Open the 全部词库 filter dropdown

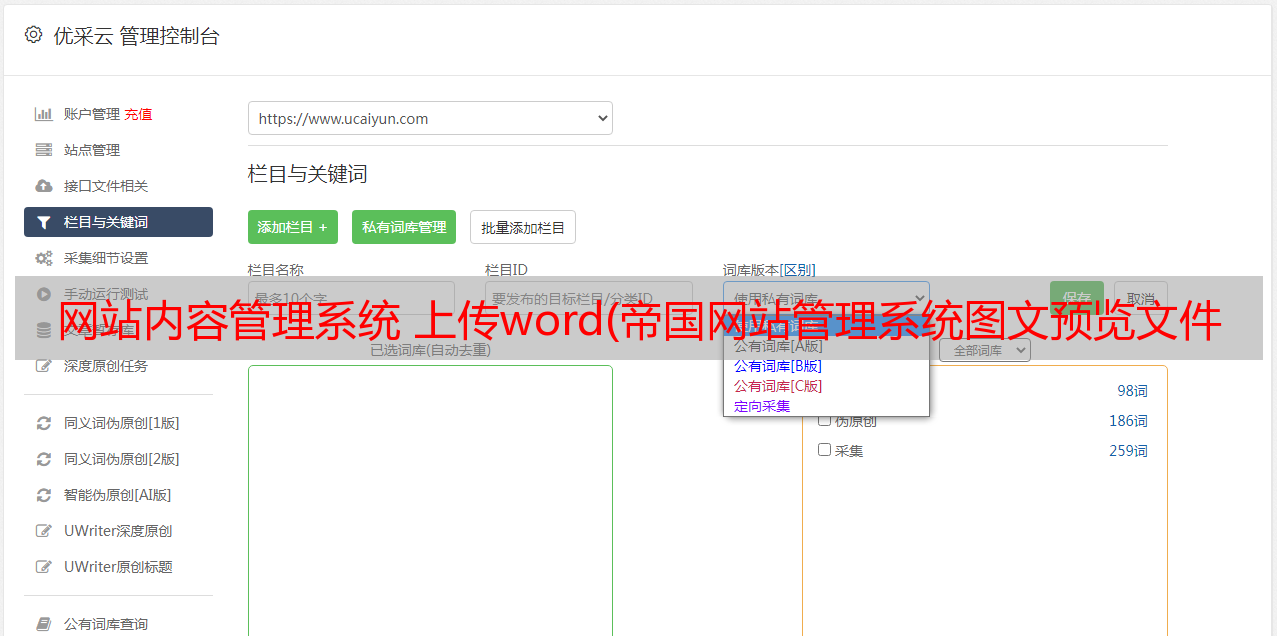[x=985, y=350]
